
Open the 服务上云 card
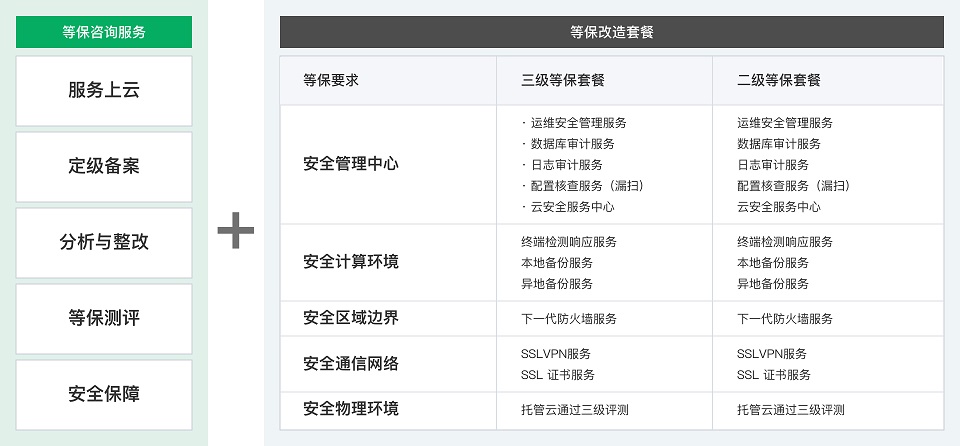point(104,91)
